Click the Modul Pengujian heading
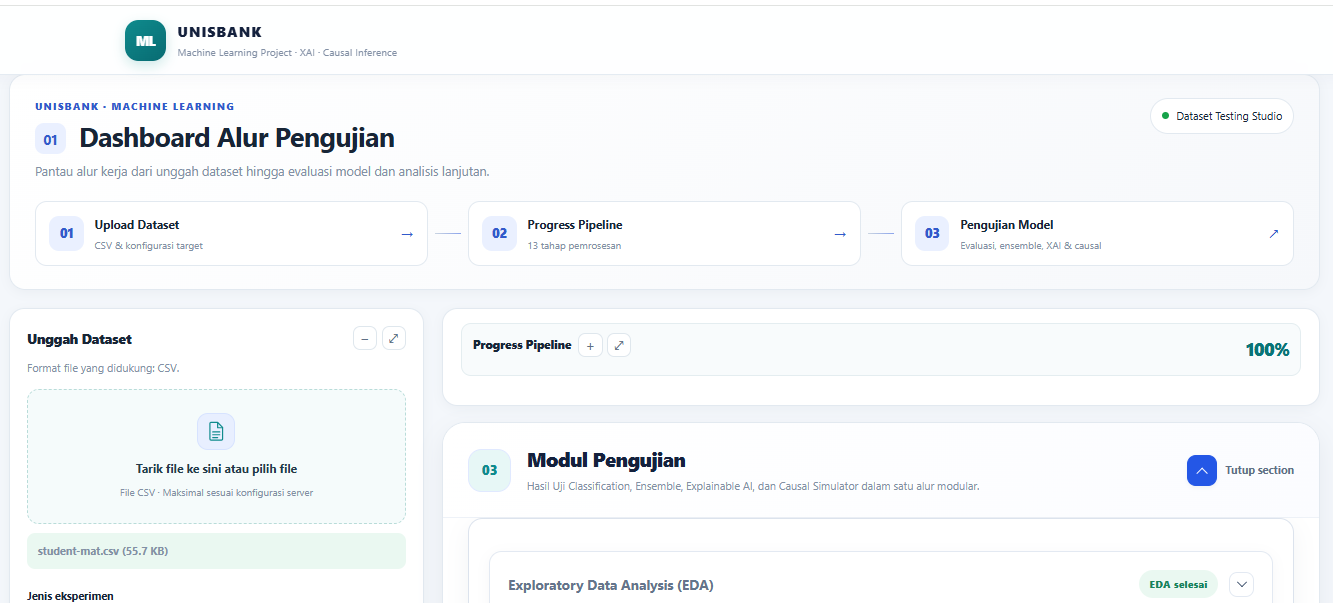This screenshot has width=1333, height=603. [606, 460]
